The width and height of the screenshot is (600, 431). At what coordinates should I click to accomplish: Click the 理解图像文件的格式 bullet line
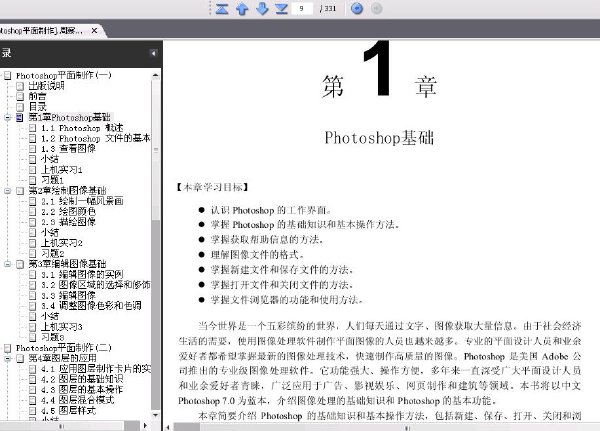257,255
